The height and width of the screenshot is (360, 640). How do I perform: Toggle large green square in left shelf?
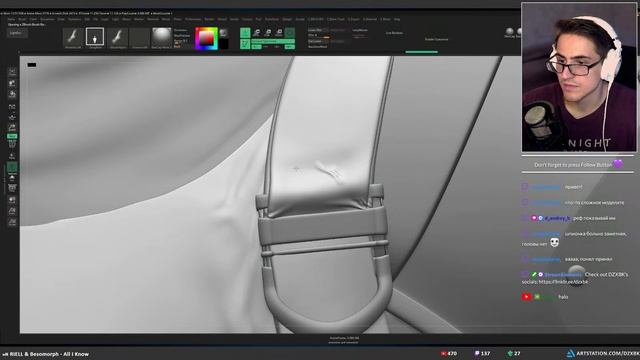(12, 167)
